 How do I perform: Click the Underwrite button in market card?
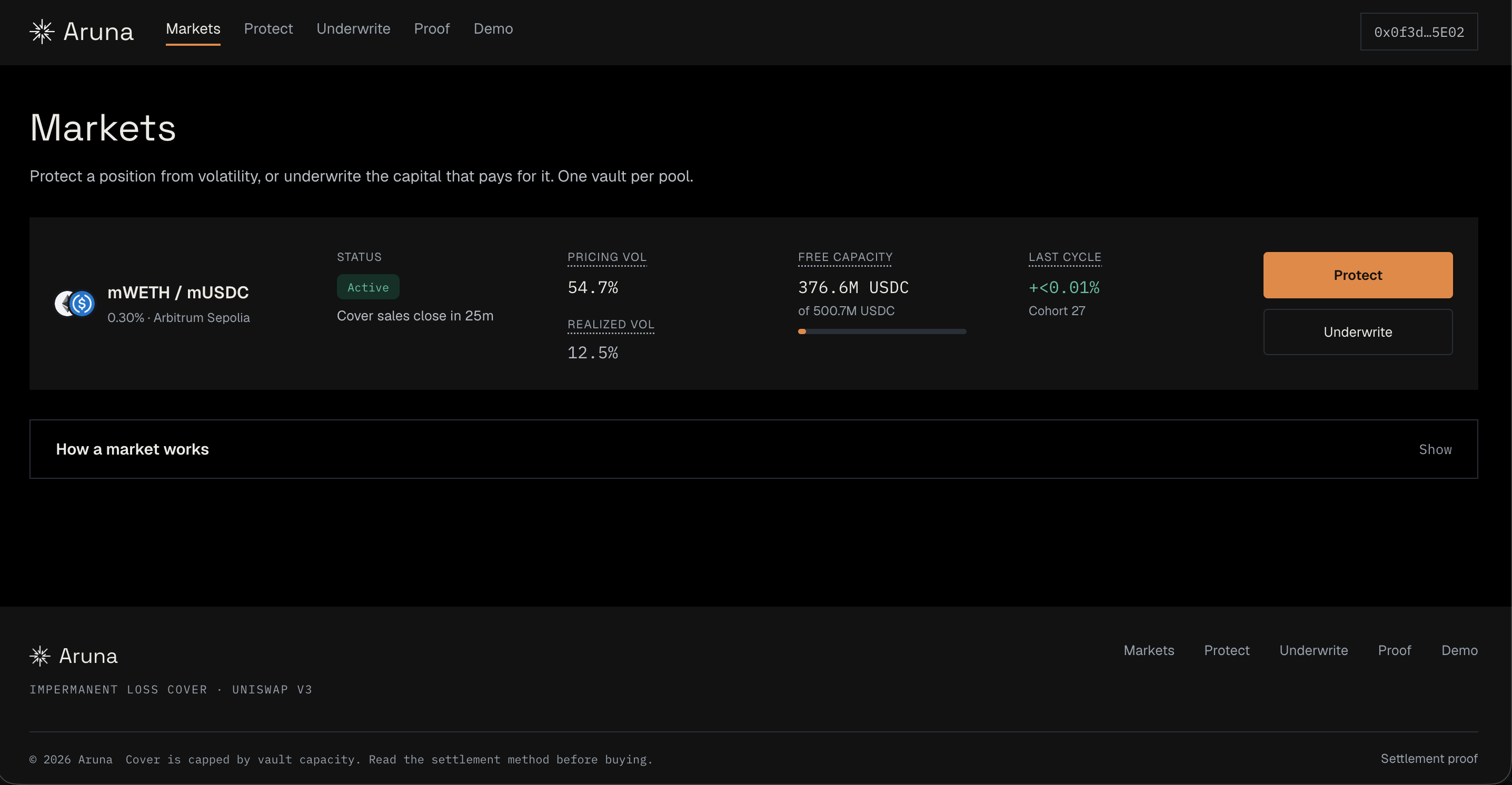pos(1358,332)
